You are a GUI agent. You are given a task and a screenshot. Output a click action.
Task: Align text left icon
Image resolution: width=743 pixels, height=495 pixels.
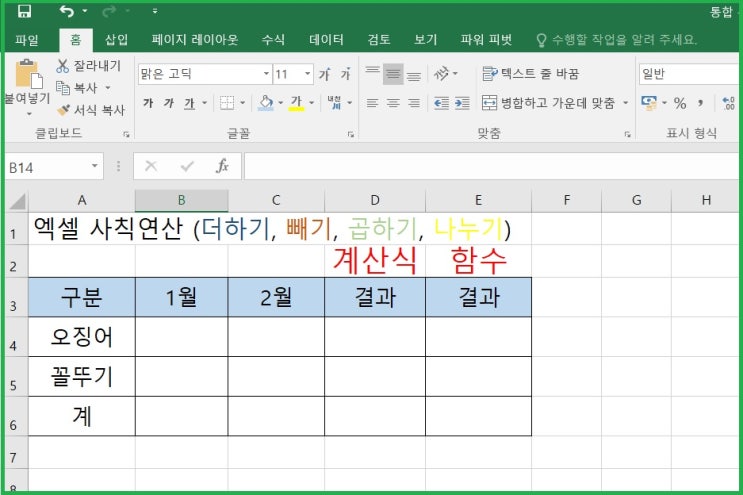(x=372, y=103)
